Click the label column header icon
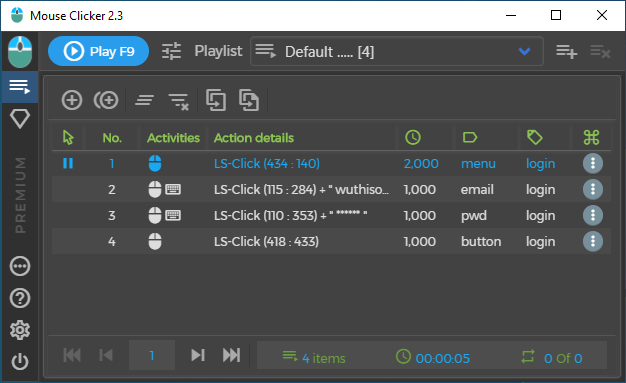626x383 pixels. [470, 137]
